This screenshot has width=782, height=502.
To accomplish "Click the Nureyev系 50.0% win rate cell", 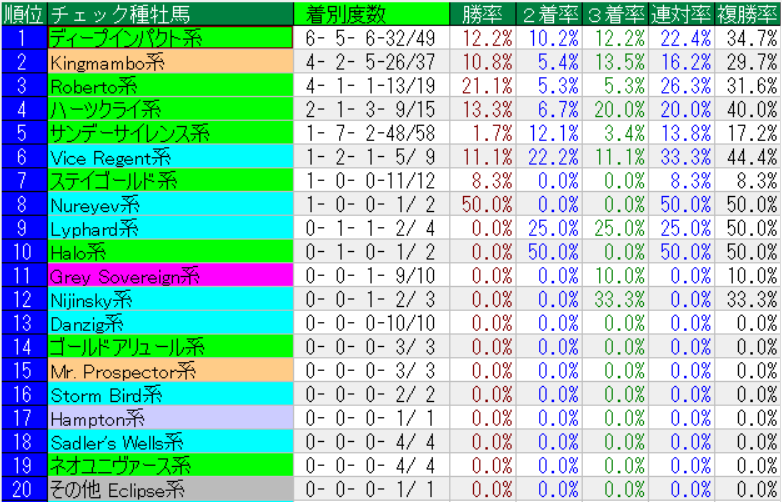I will (487, 203).
